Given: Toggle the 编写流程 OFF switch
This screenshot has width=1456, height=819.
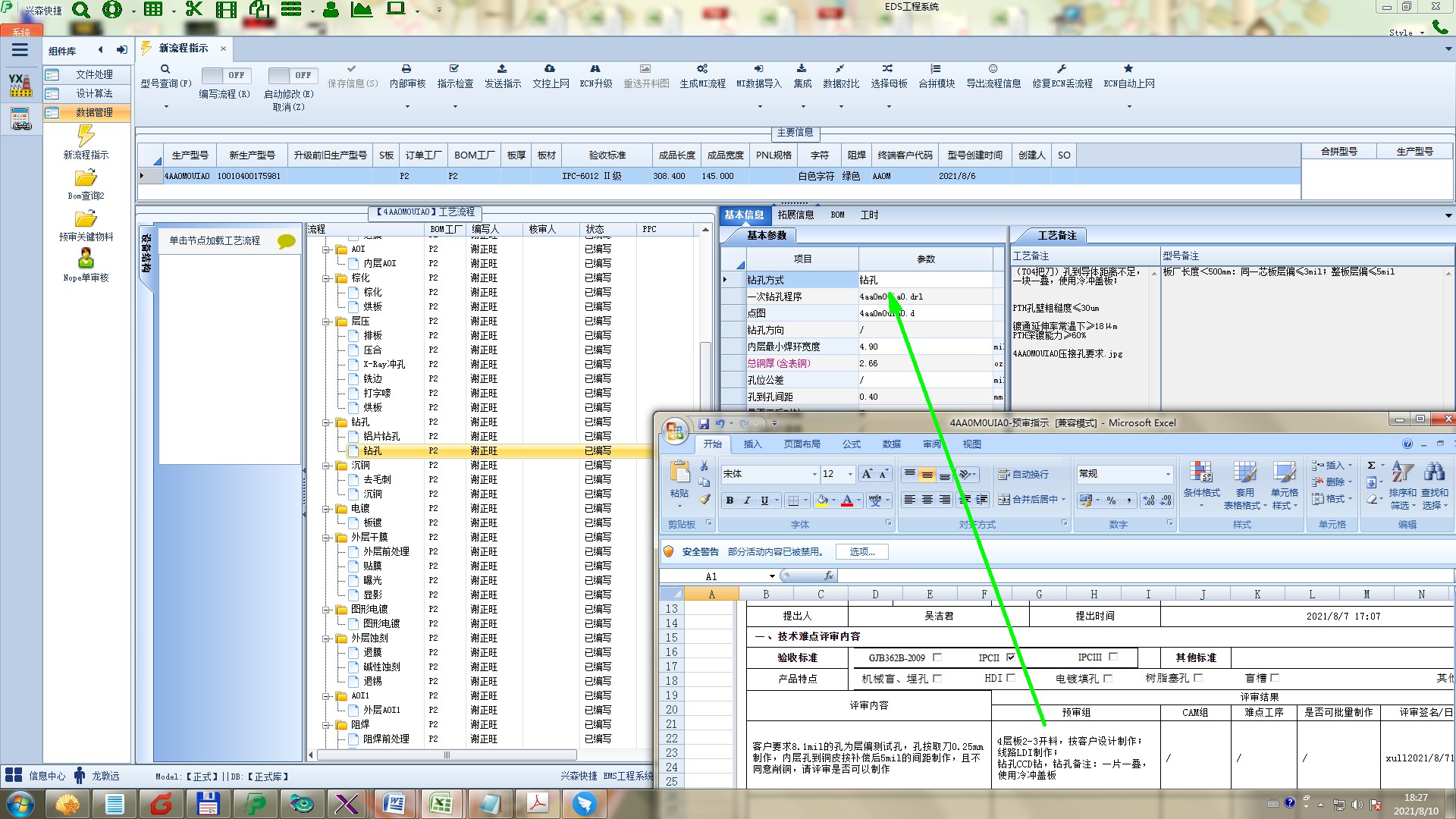Looking at the screenshot, I should click(224, 75).
